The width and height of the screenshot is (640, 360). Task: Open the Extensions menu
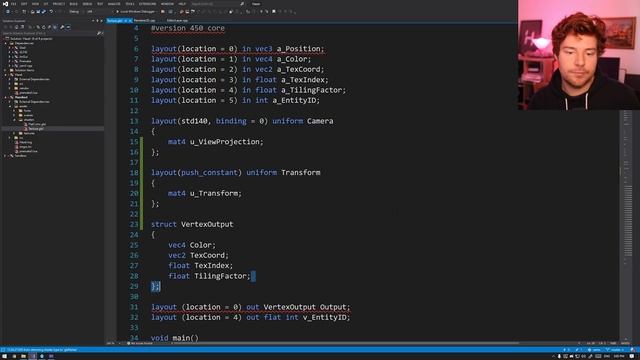pos(147,4)
